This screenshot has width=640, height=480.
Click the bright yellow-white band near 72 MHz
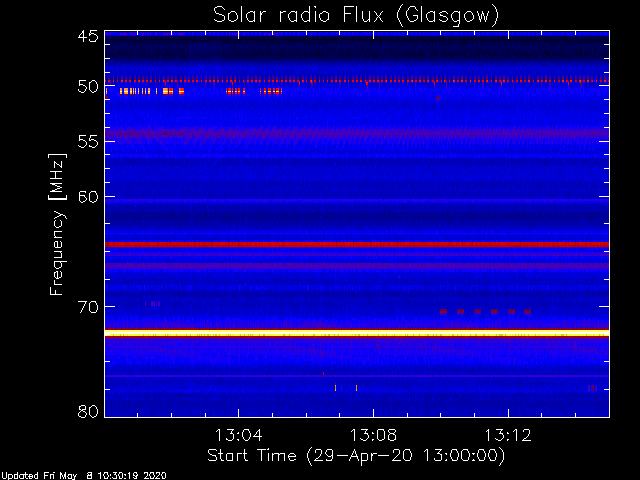pyautogui.click(x=357, y=333)
